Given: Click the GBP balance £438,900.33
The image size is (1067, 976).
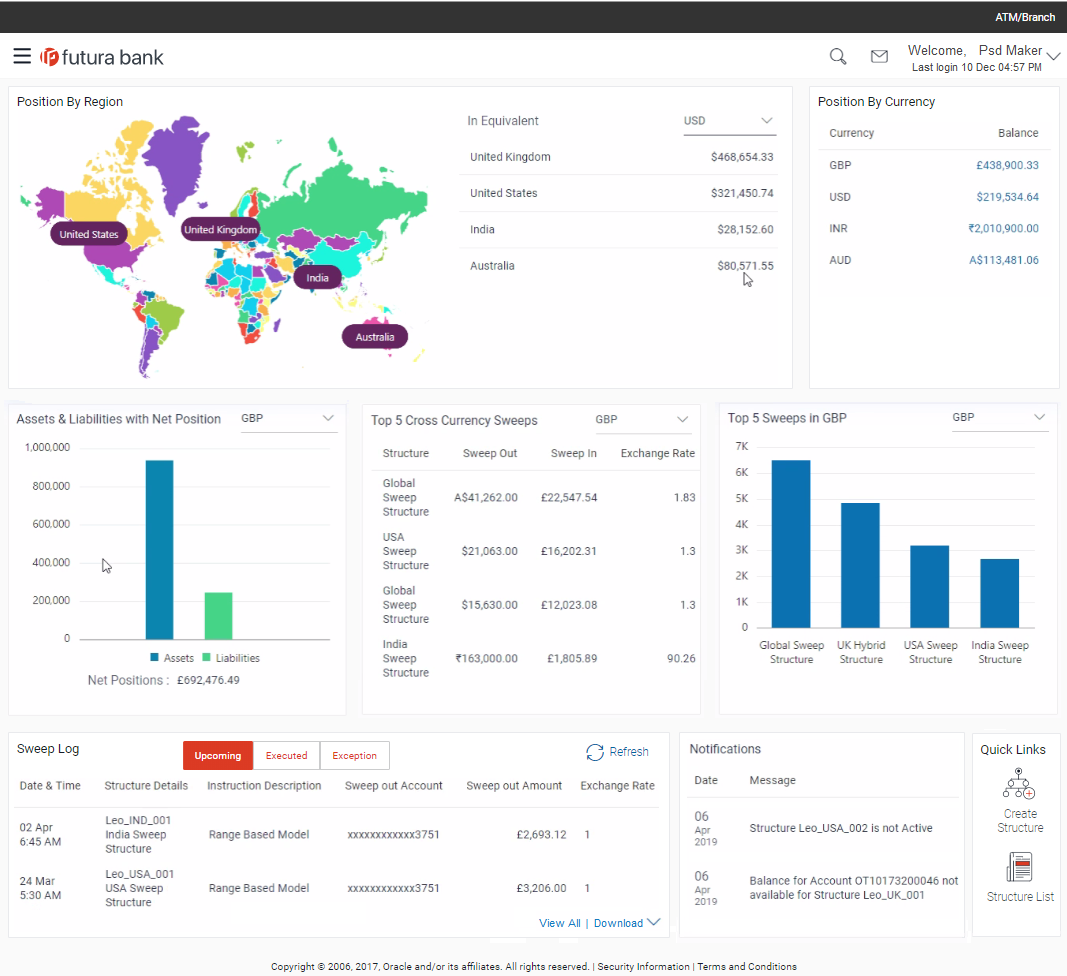Looking at the screenshot, I should pyautogui.click(x=1007, y=165).
